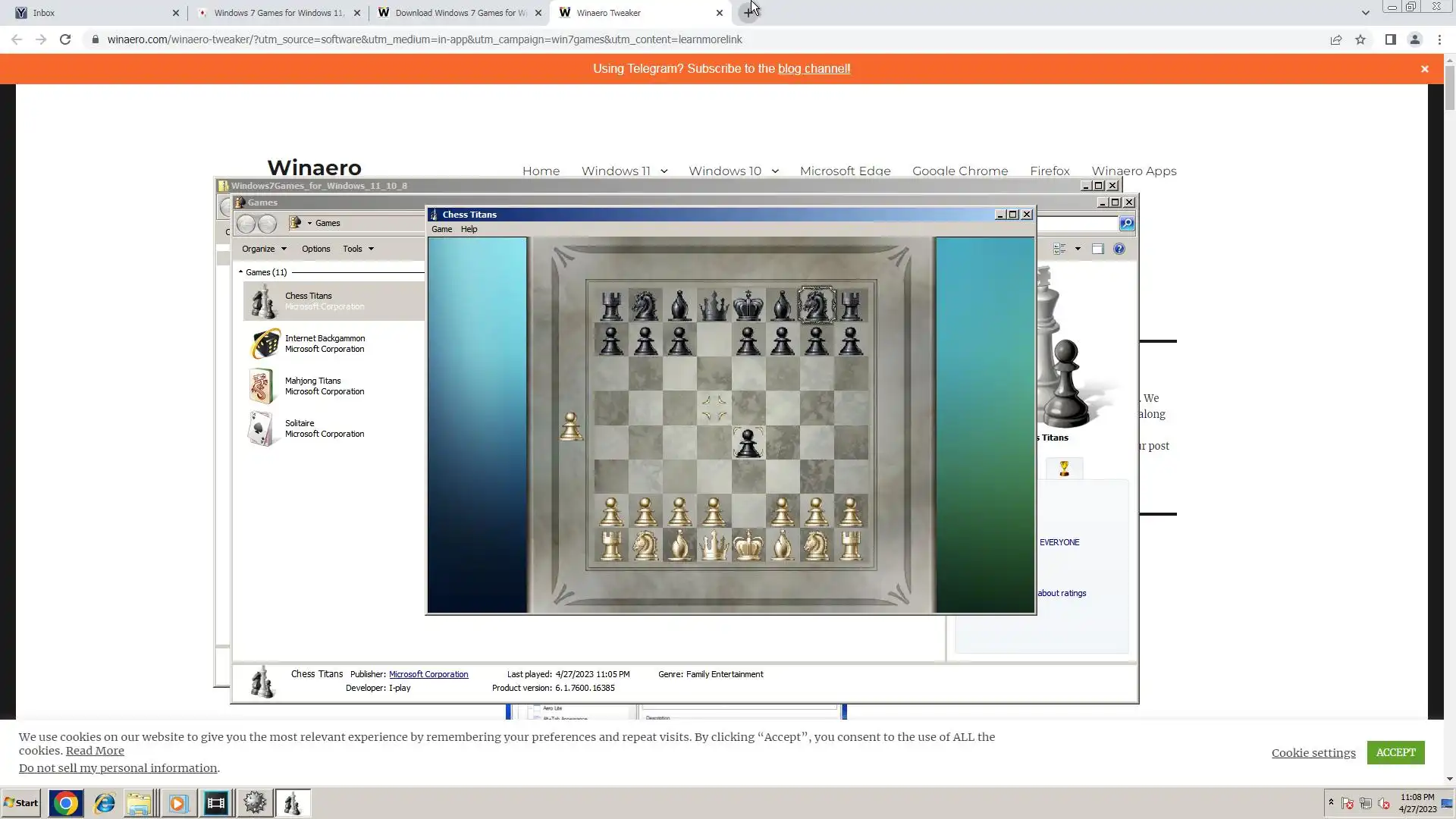Image resolution: width=1456 pixels, height=819 pixels.
Task: Select the white queen chess piece
Action: (714, 545)
